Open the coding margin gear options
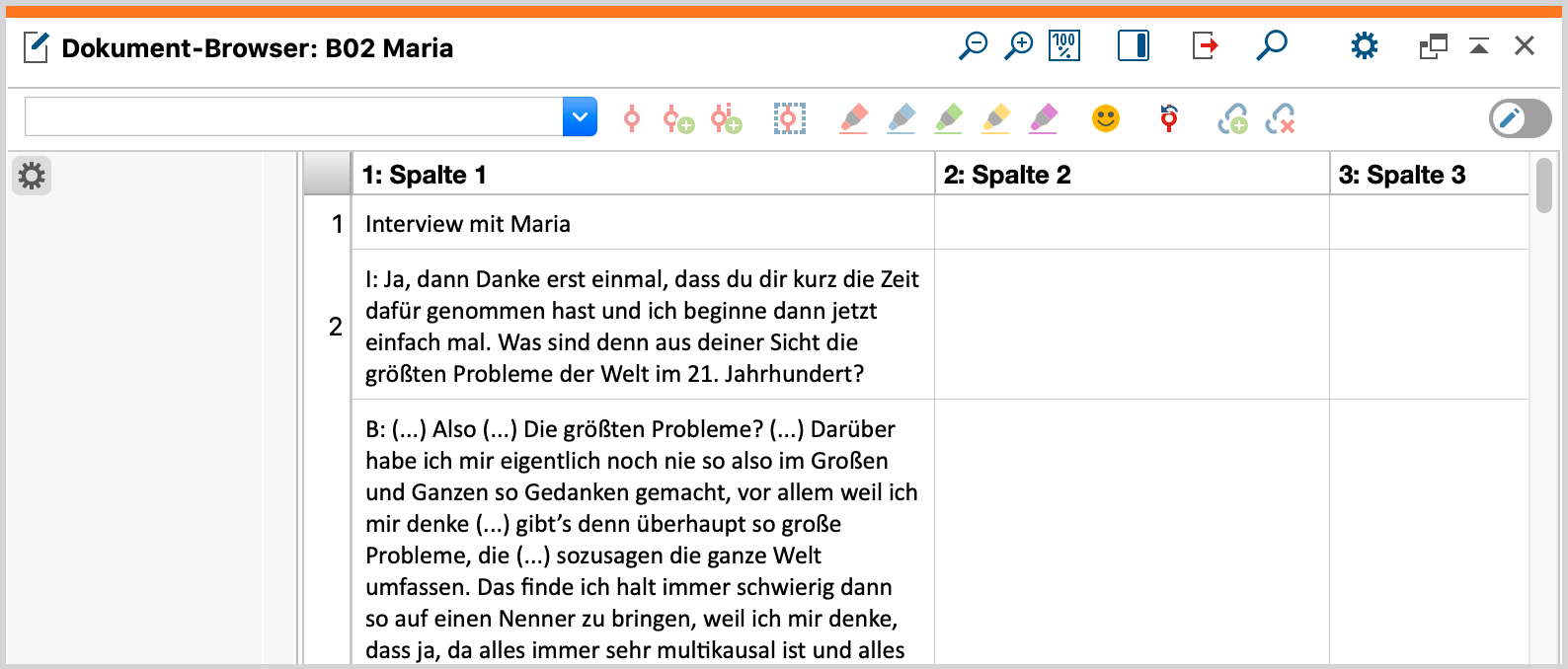 pos(32,176)
